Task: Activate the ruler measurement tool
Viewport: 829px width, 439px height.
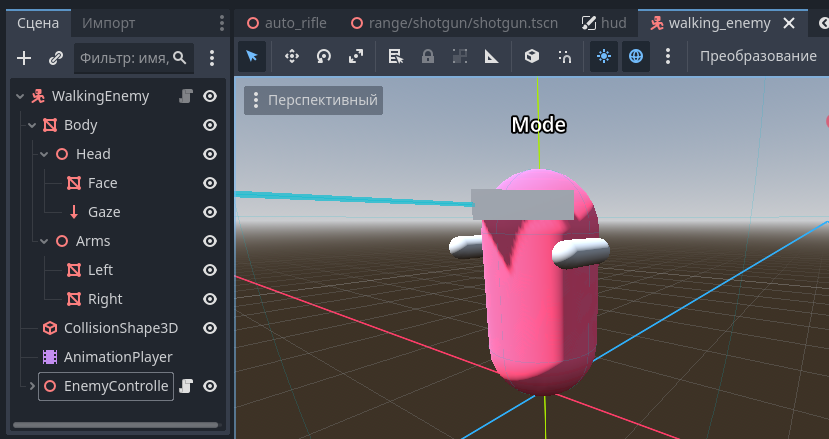Action: [491, 57]
